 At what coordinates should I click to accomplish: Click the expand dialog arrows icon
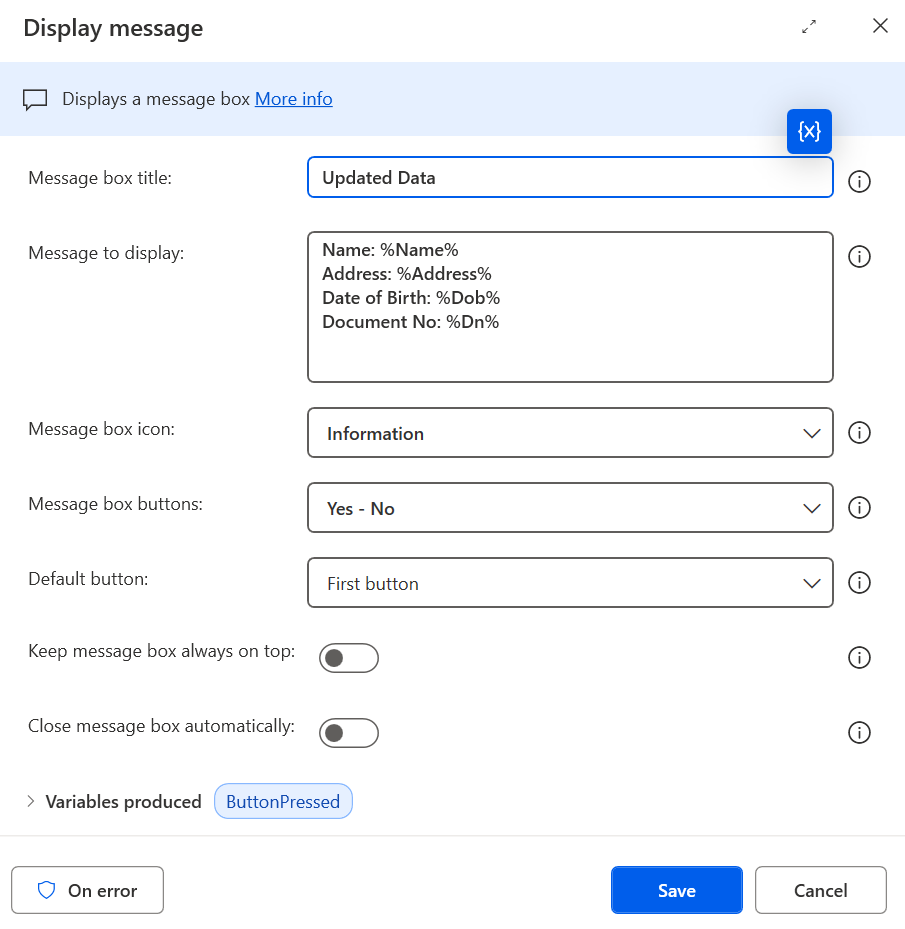[809, 27]
